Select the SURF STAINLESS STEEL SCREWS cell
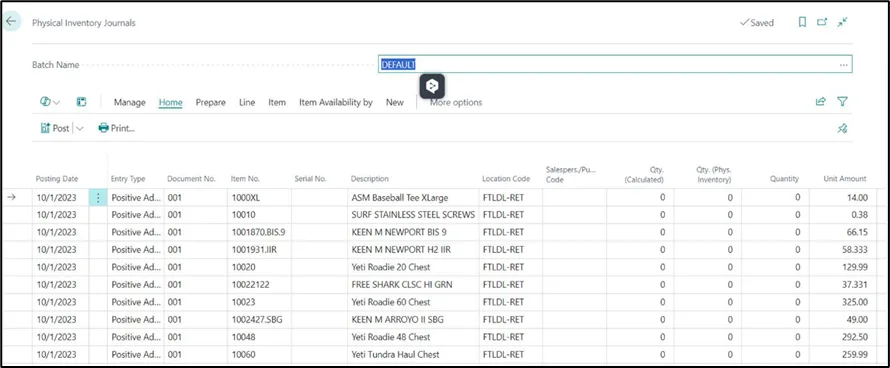The width and height of the screenshot is (890, 368). click(413, 215)
